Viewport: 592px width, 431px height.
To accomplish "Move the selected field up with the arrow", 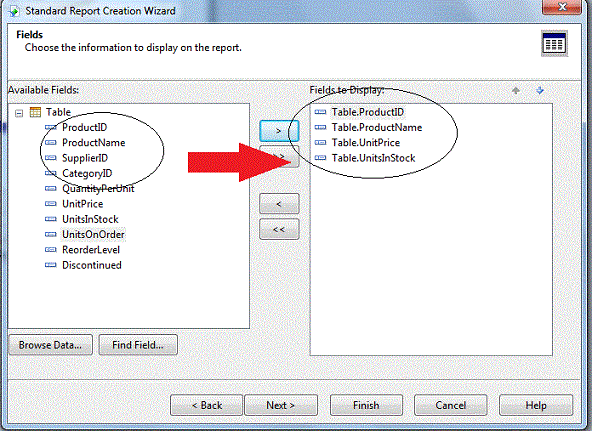I will coord(516,90).
